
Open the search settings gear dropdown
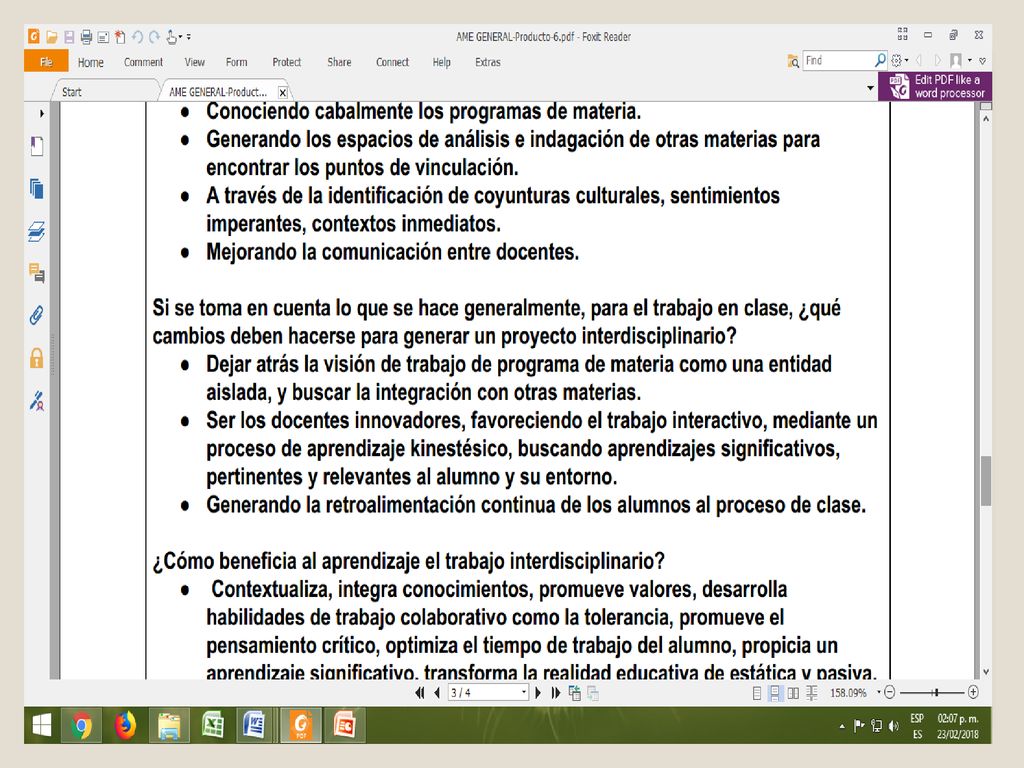pyautogui.click(x=900, y=61)
